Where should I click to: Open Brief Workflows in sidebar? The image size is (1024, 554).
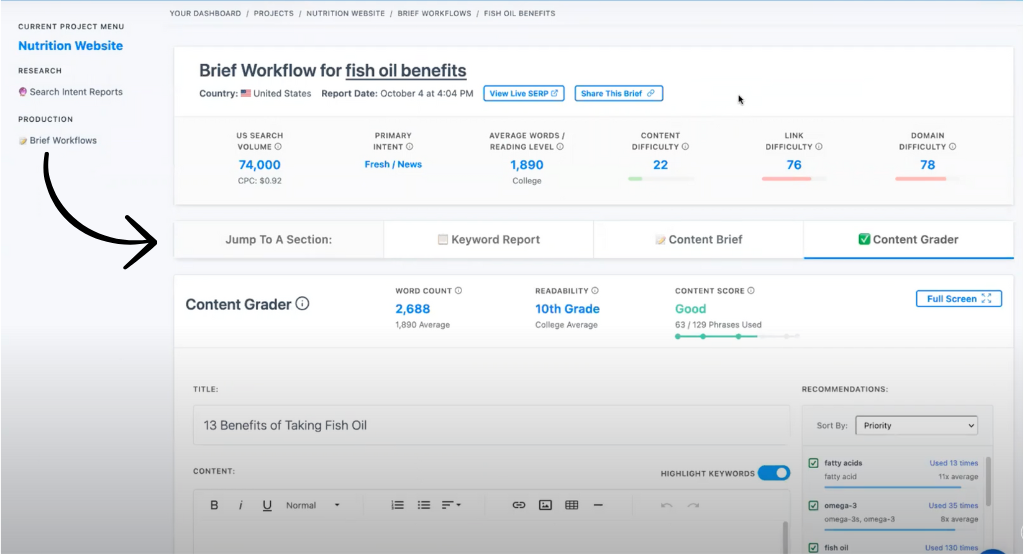point(57,140)
